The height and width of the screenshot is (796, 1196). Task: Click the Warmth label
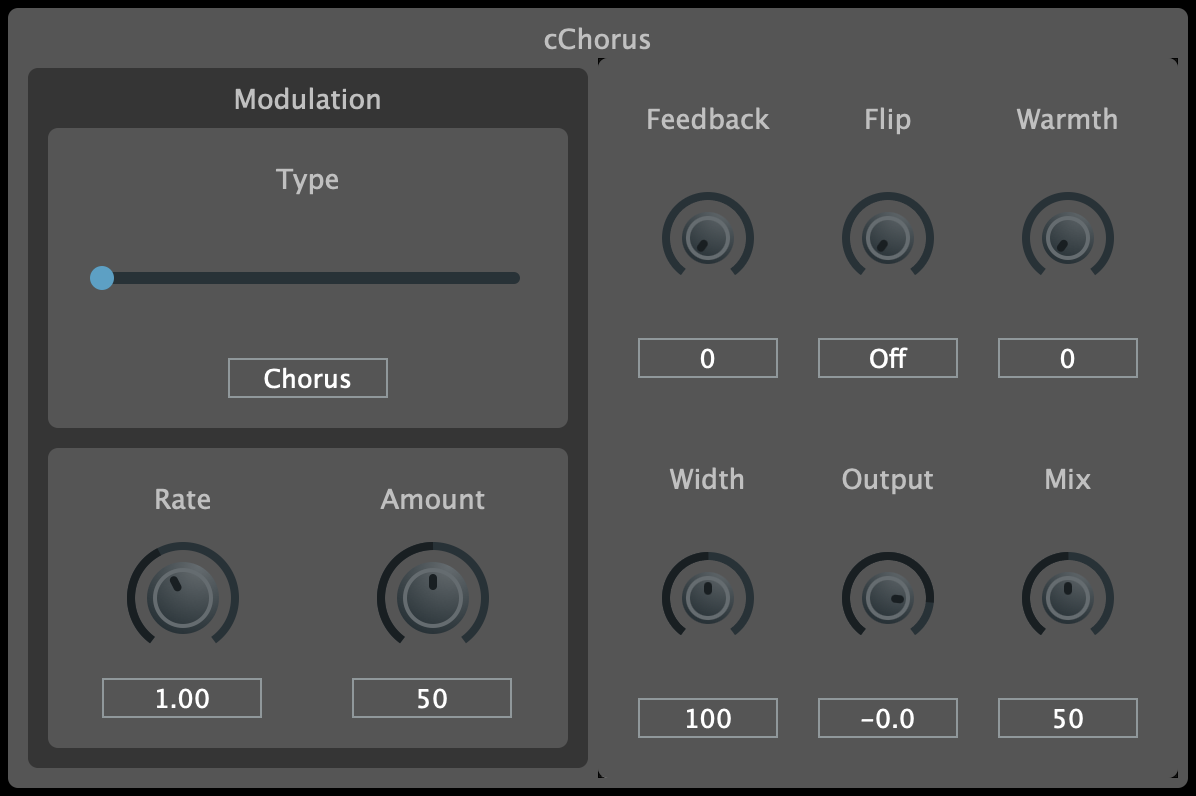[x=1067, y=119]
